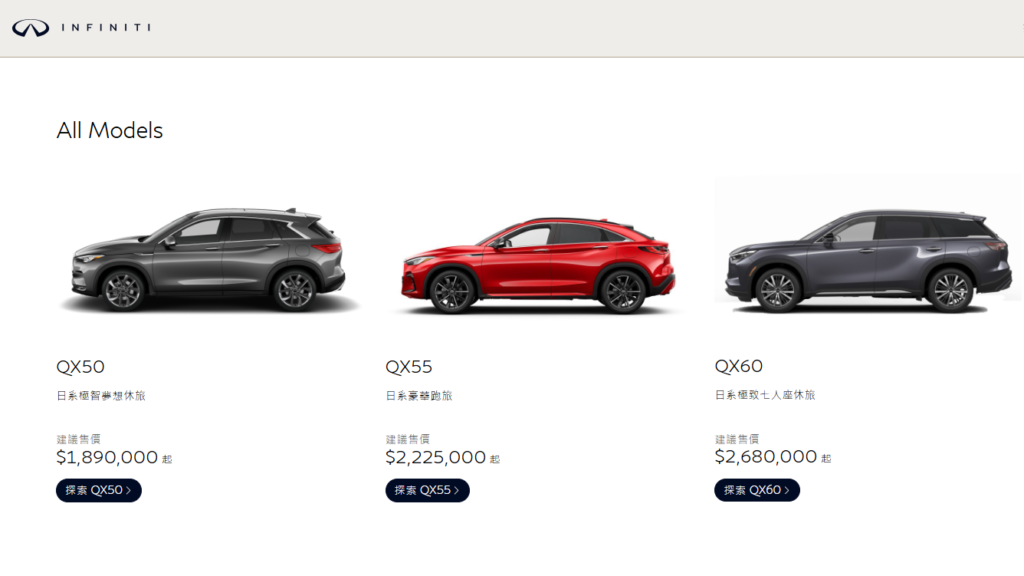
Task: Open the QX50 explore button
Action: pyautogui.click(x=99, y=490)
